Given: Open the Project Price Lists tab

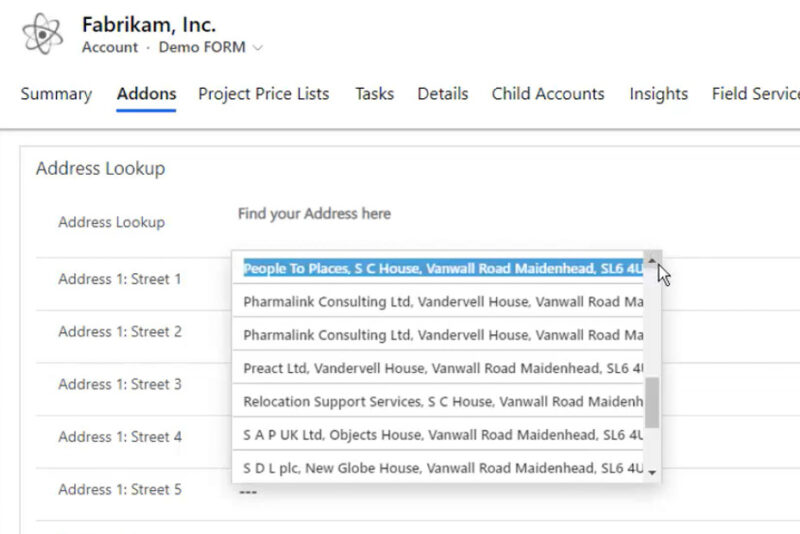Looking at the screenshot, I should click(x=263, y=94).
